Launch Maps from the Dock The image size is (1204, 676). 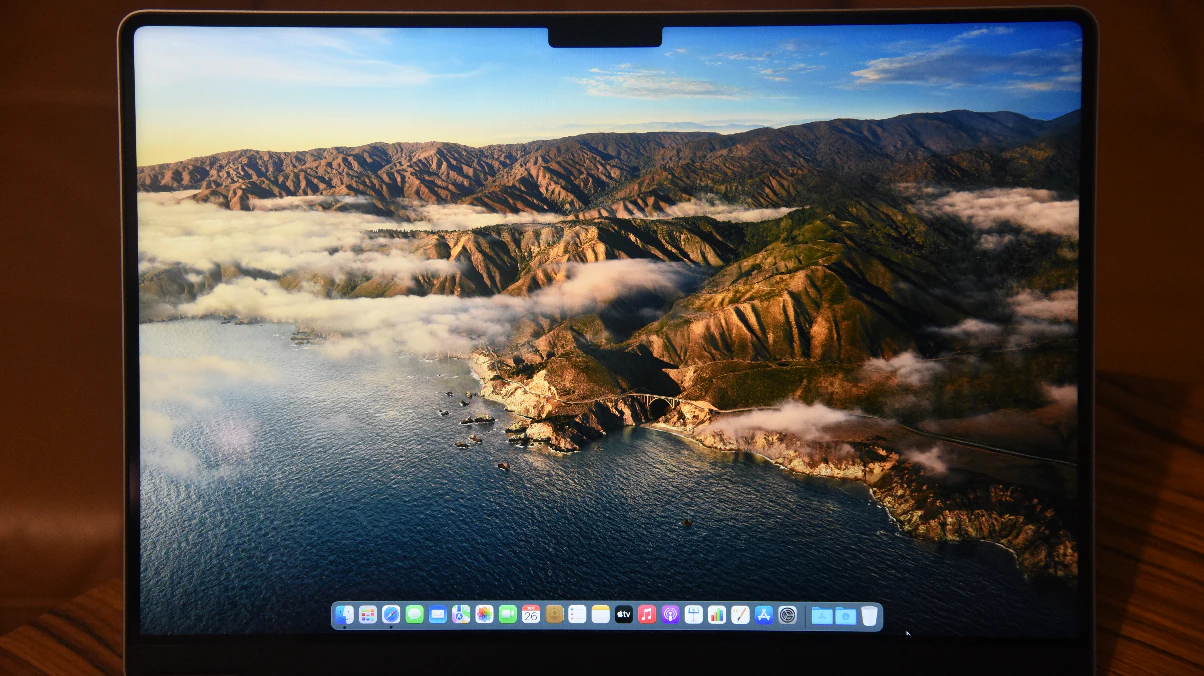coord(461,615)
